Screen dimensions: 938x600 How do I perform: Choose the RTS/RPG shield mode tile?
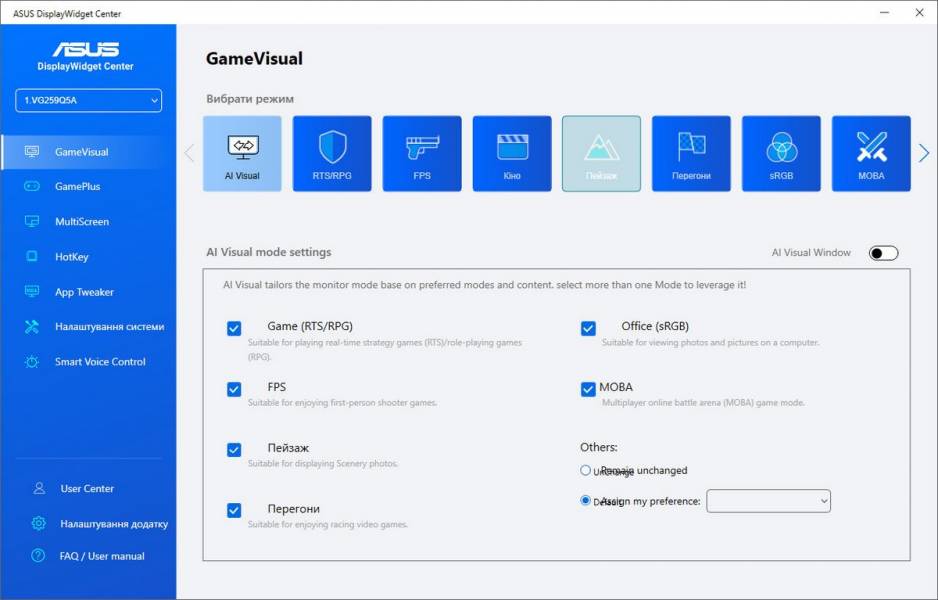[332, 153]
